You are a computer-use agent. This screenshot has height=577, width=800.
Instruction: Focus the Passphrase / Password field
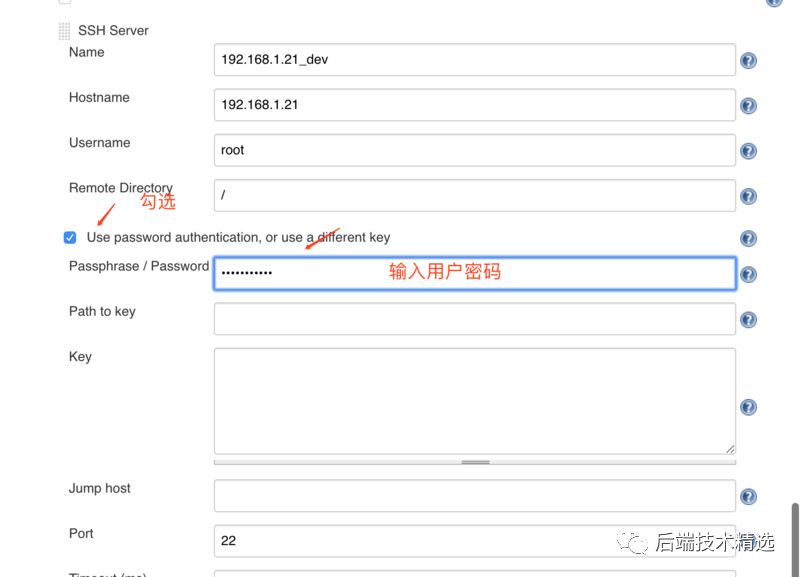pyautogui.click(x=474, y=273)
